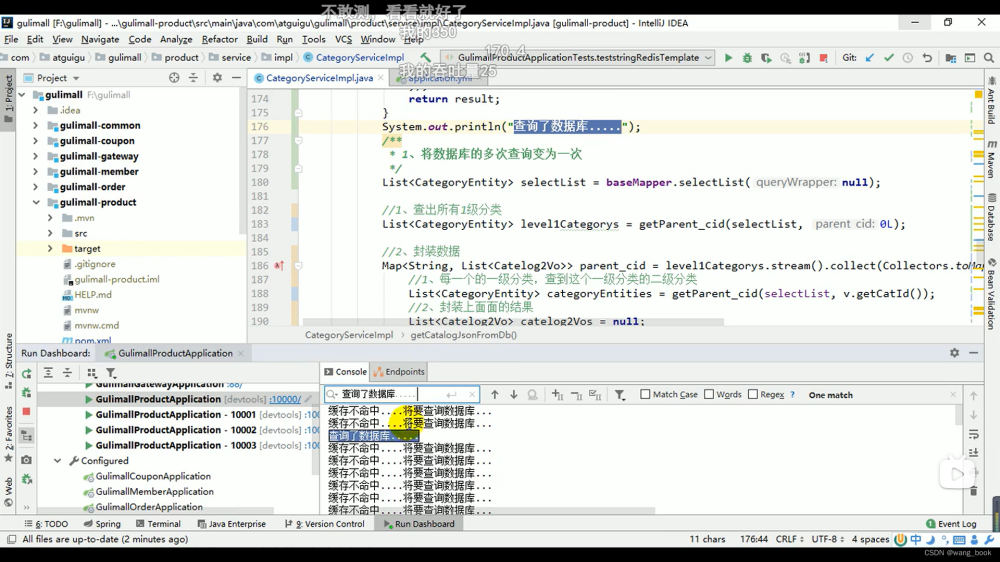1000x562 pixels.
Task: Open Event Log
Action: click(951, 524)
